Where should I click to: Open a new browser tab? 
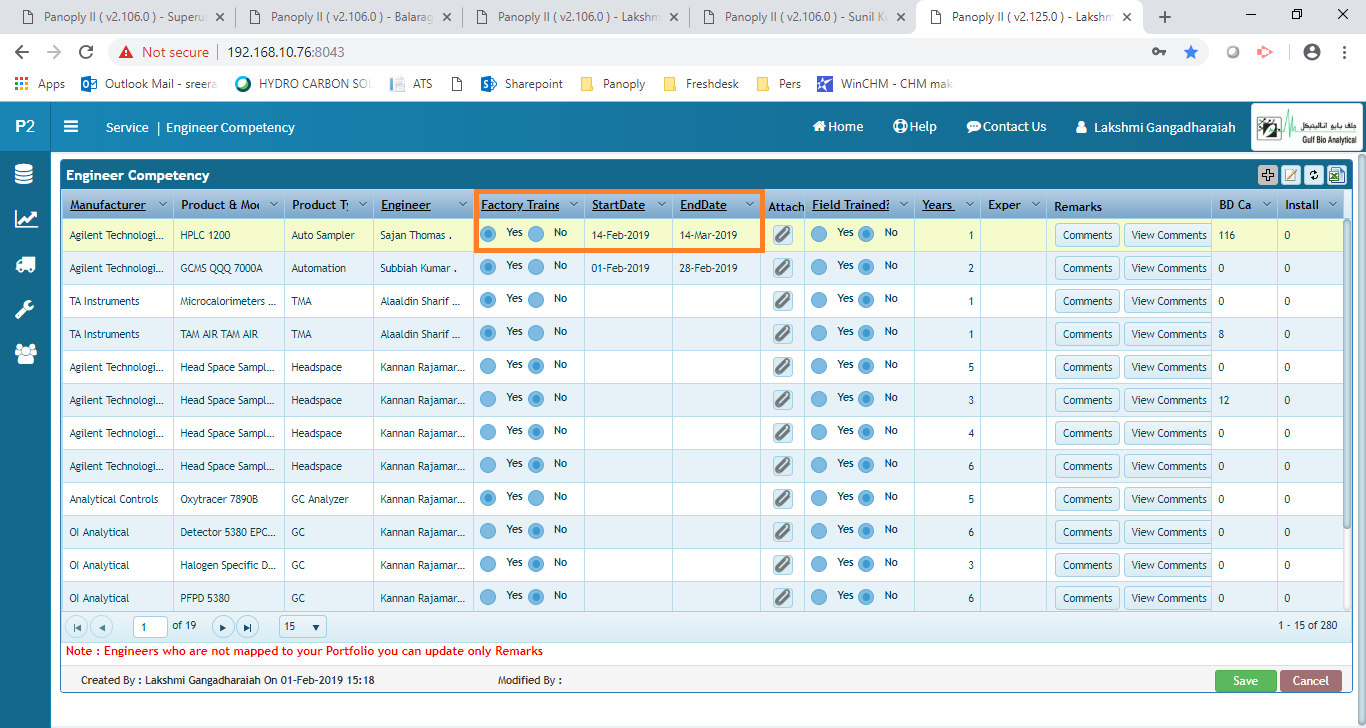pos(1165,17)
